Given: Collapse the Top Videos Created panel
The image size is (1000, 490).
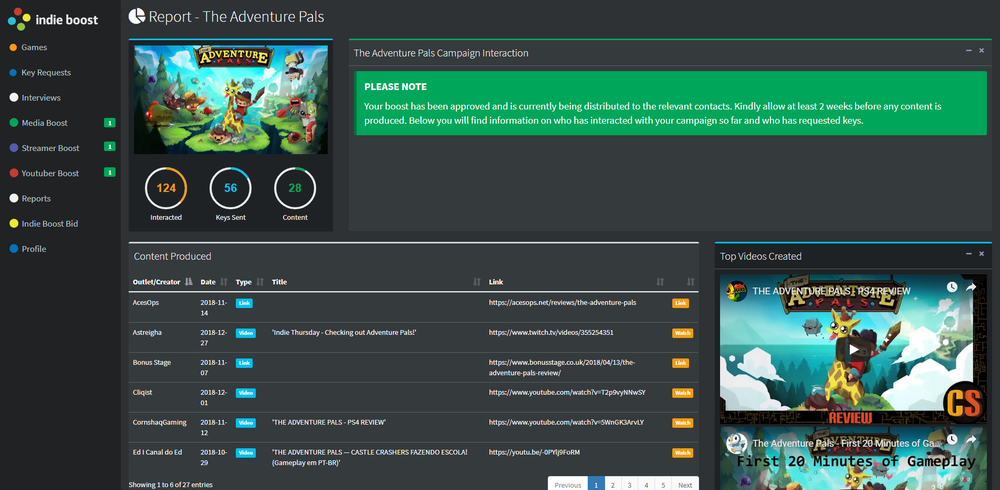Looking at the screenshot, I should 969,254.
